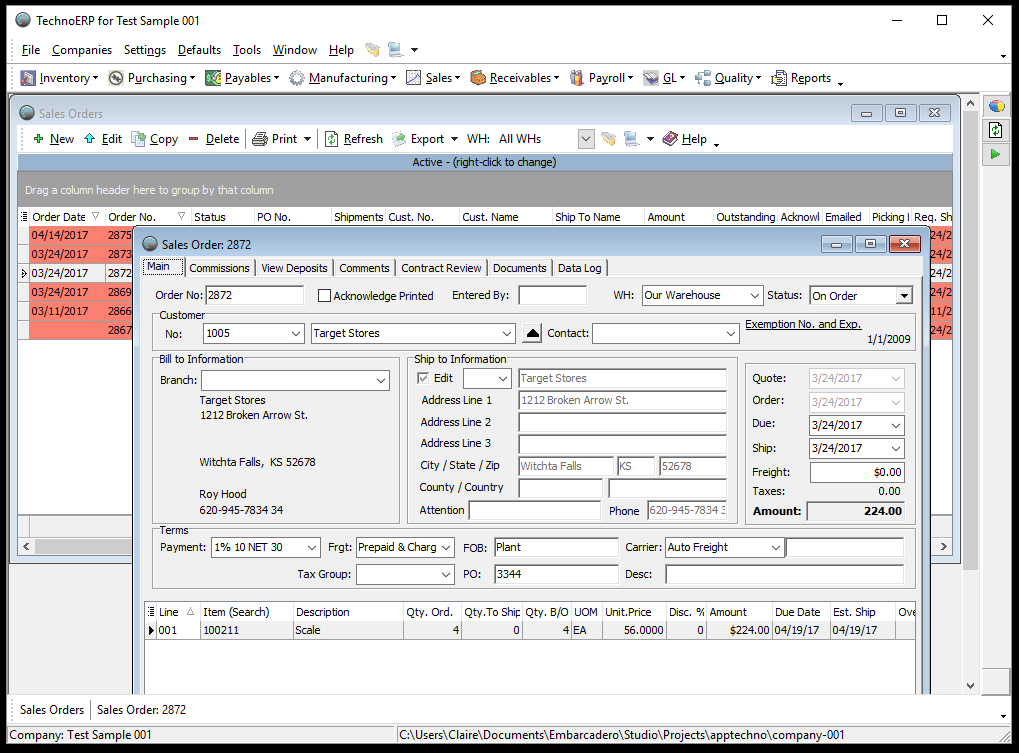Open the Frgt Prepaid & Charg dropdown
Viewport: 1019px width, 753px height.
[x=446, y=548]
